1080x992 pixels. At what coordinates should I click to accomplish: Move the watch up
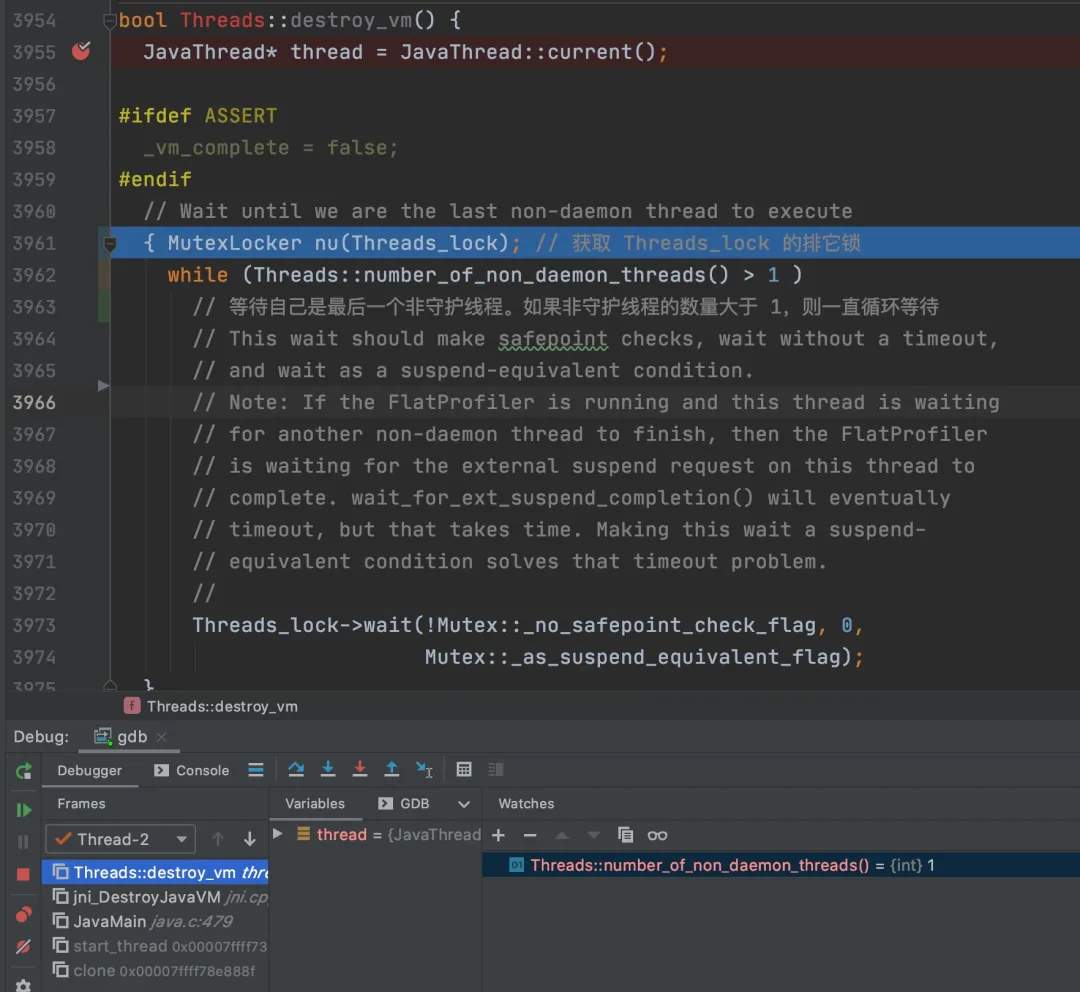click(562, 836)
